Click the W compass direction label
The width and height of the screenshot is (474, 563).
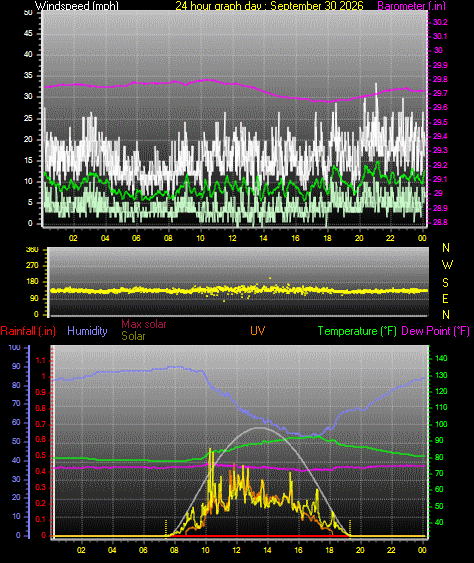coord(447,265)
